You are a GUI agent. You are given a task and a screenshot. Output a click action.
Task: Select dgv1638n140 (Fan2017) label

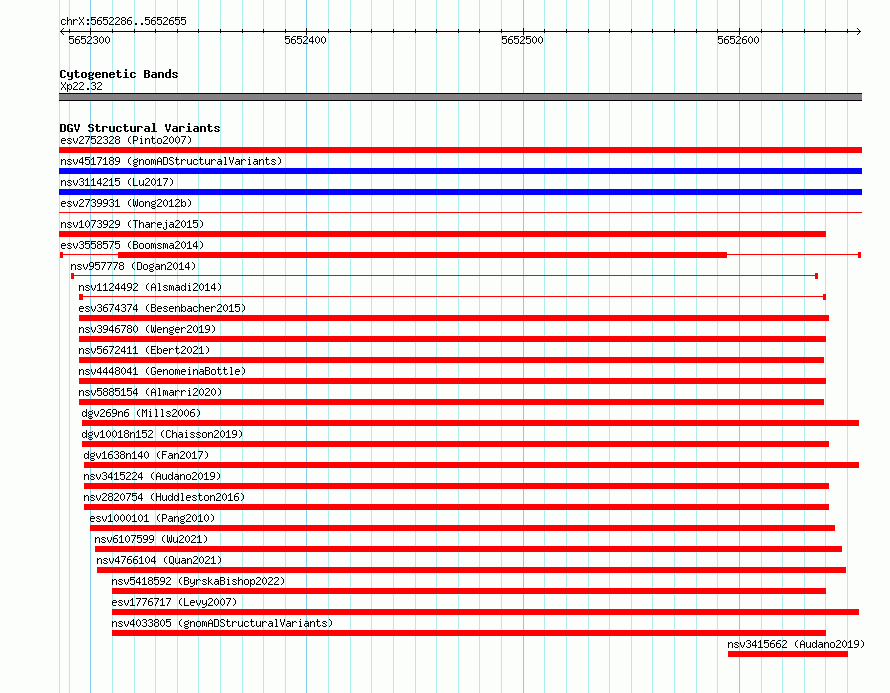pos(146,455)
